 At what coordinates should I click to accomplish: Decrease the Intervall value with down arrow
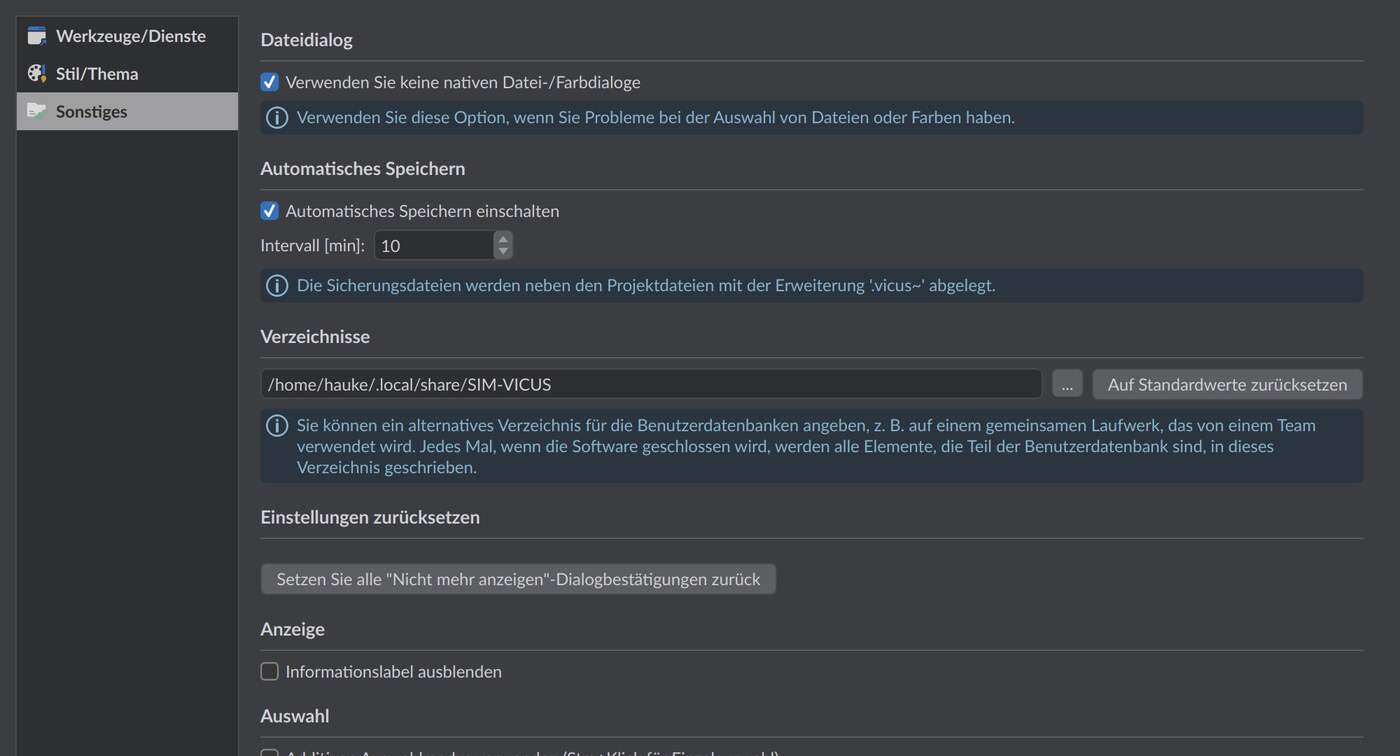click(x=503, y=252)
